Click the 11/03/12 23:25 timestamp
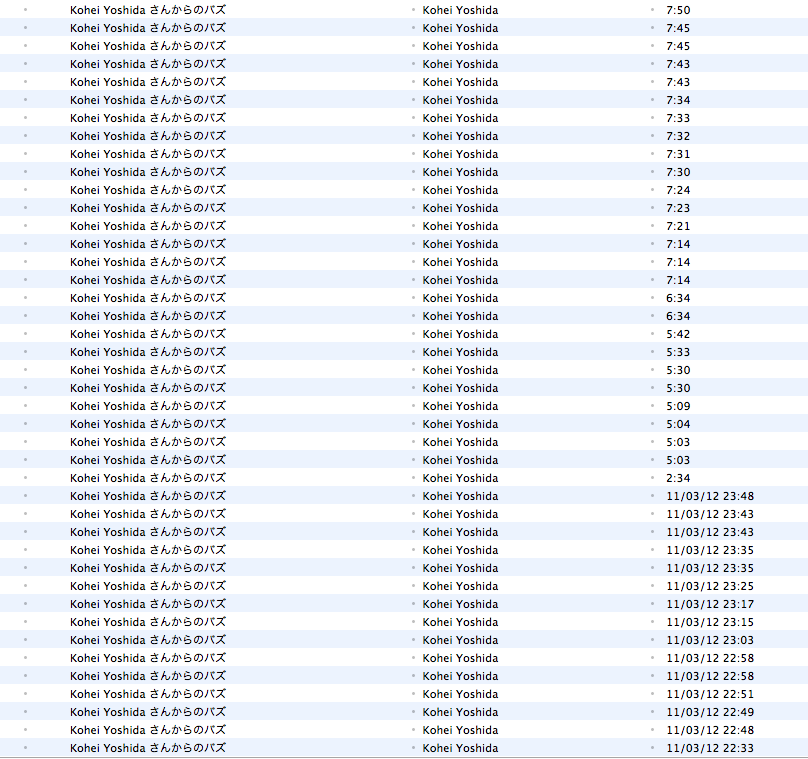This screenshot has width=808, height=759. click(x=709, y=586)
